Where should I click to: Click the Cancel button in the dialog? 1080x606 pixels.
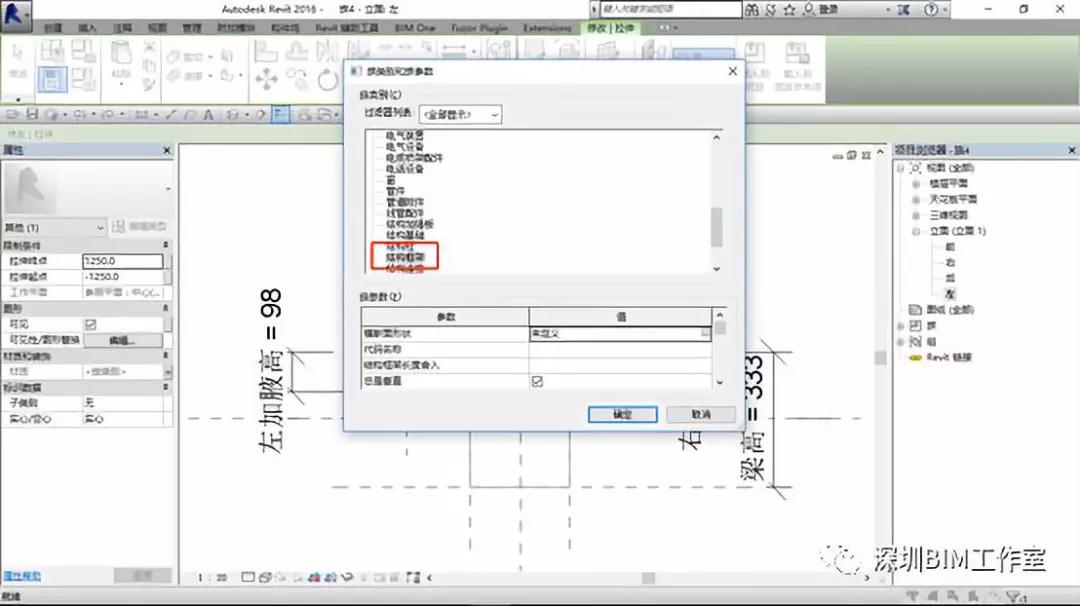(x=700, y=414)
